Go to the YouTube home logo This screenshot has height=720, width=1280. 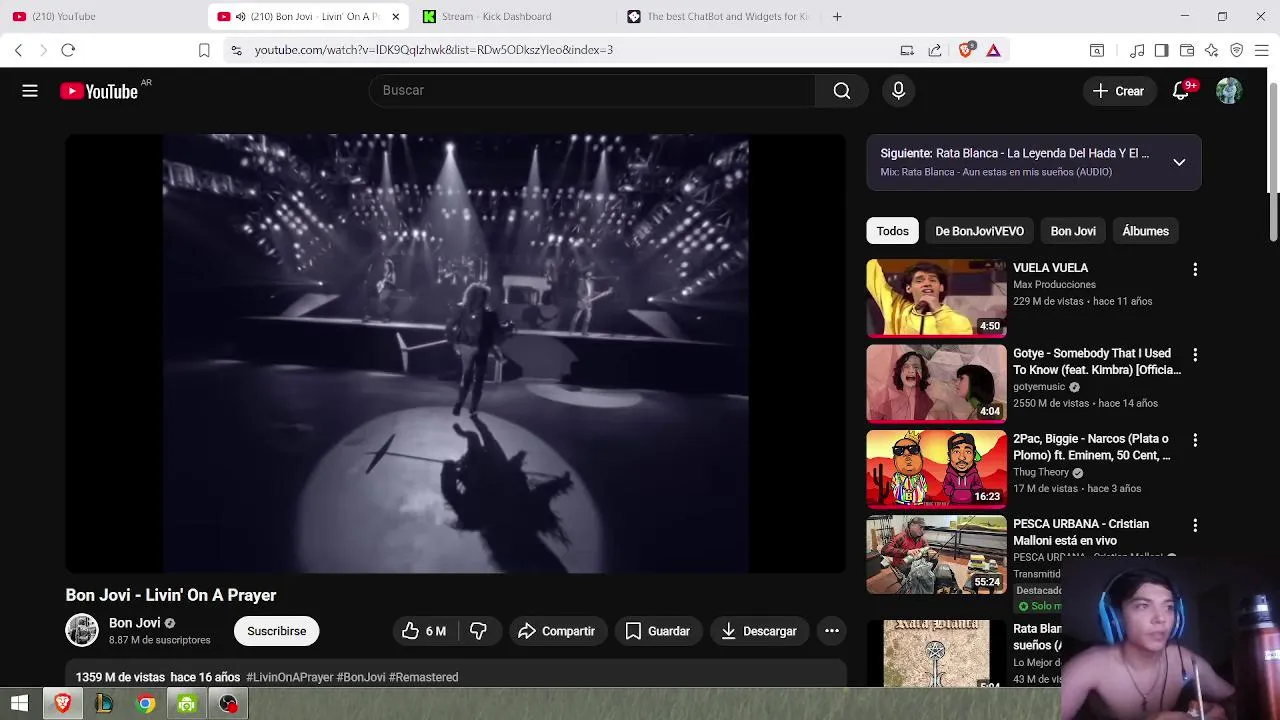click(x=99, y=91)
